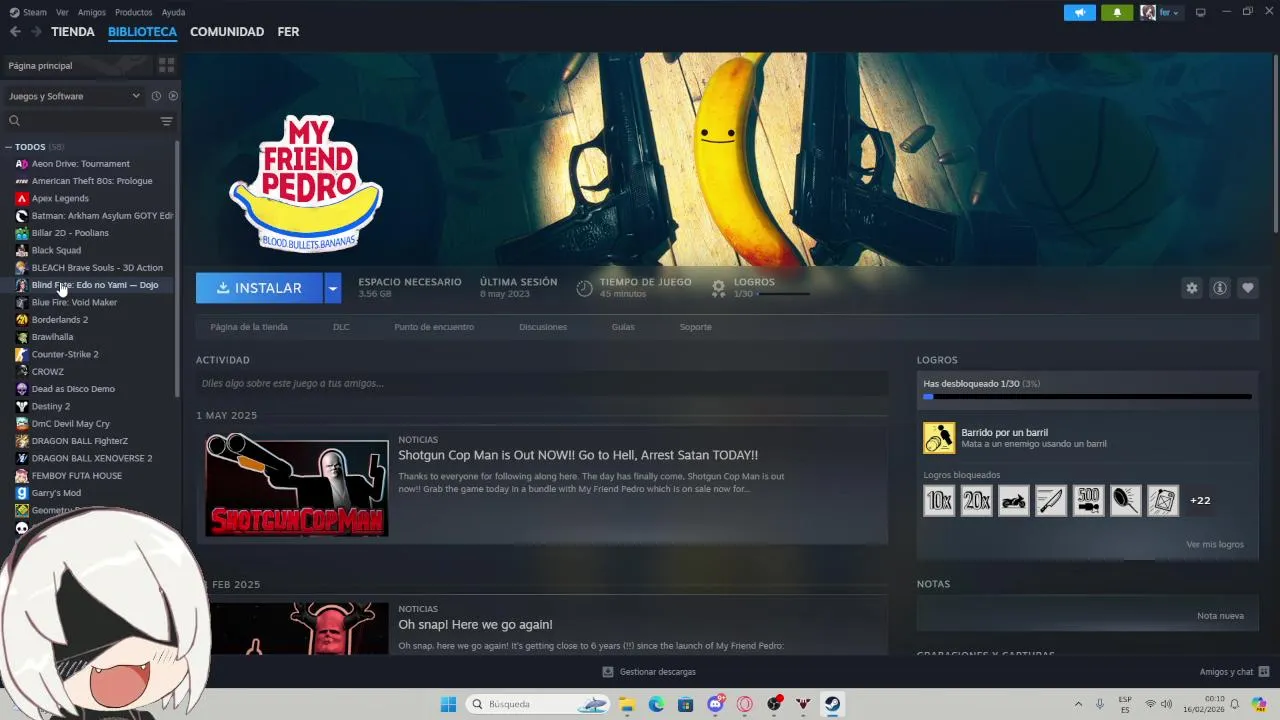The height and width of the screenshot is (720, 1280).
Task: Show the +22 more locked achievements
Action: (1200, 500)
